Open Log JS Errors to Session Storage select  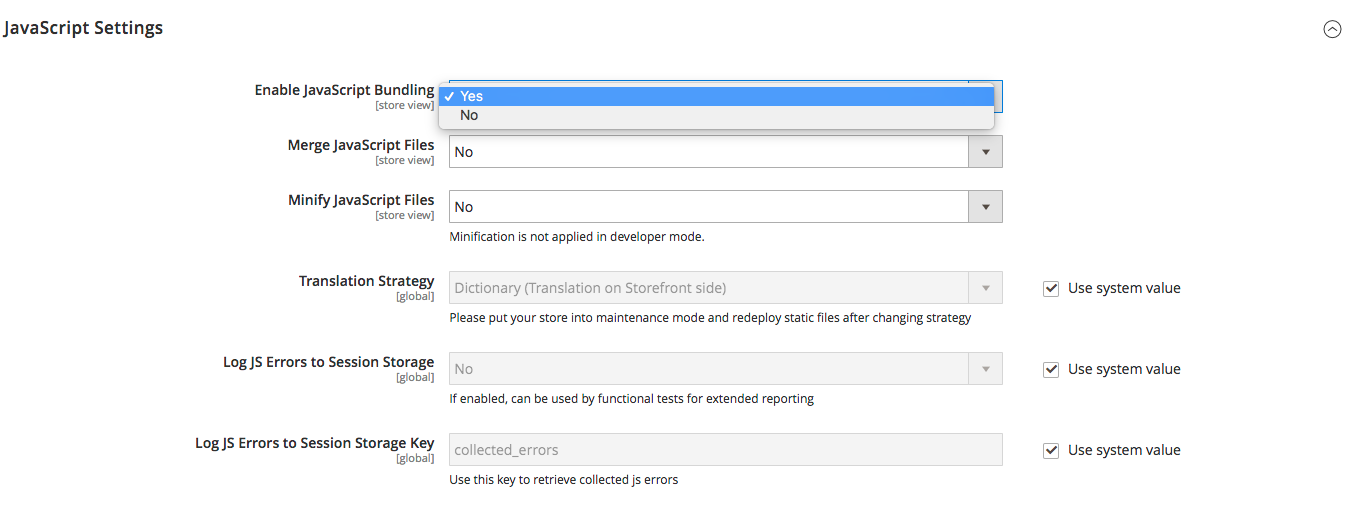pyautogui.click(x=725, y=369)
